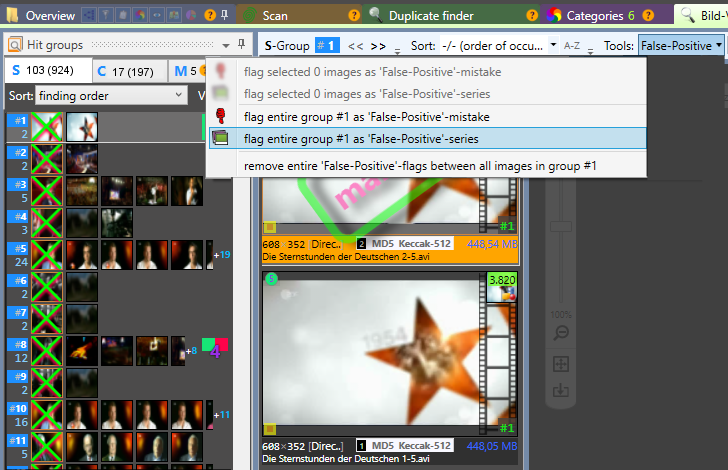Show the +11 more images in group #10

[x=222, y=415]
